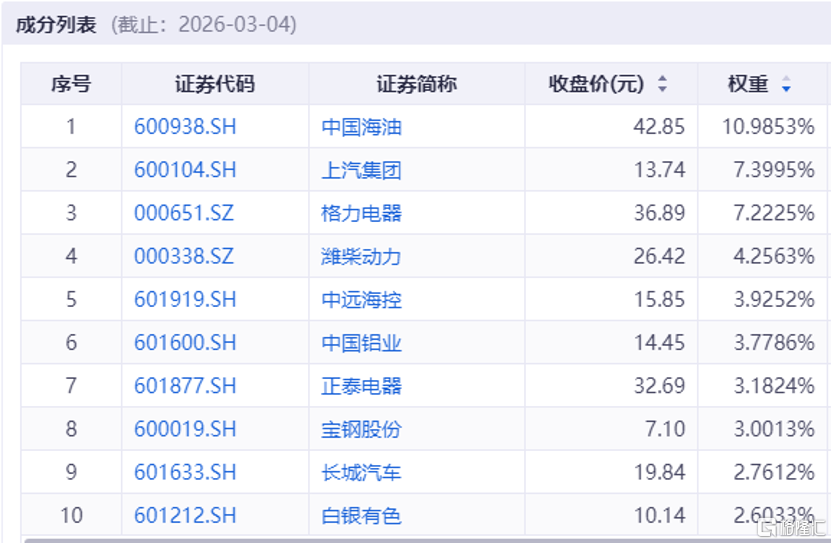Sort by weight column arrows
The image size is (832, 544).
tap(786, 84)
